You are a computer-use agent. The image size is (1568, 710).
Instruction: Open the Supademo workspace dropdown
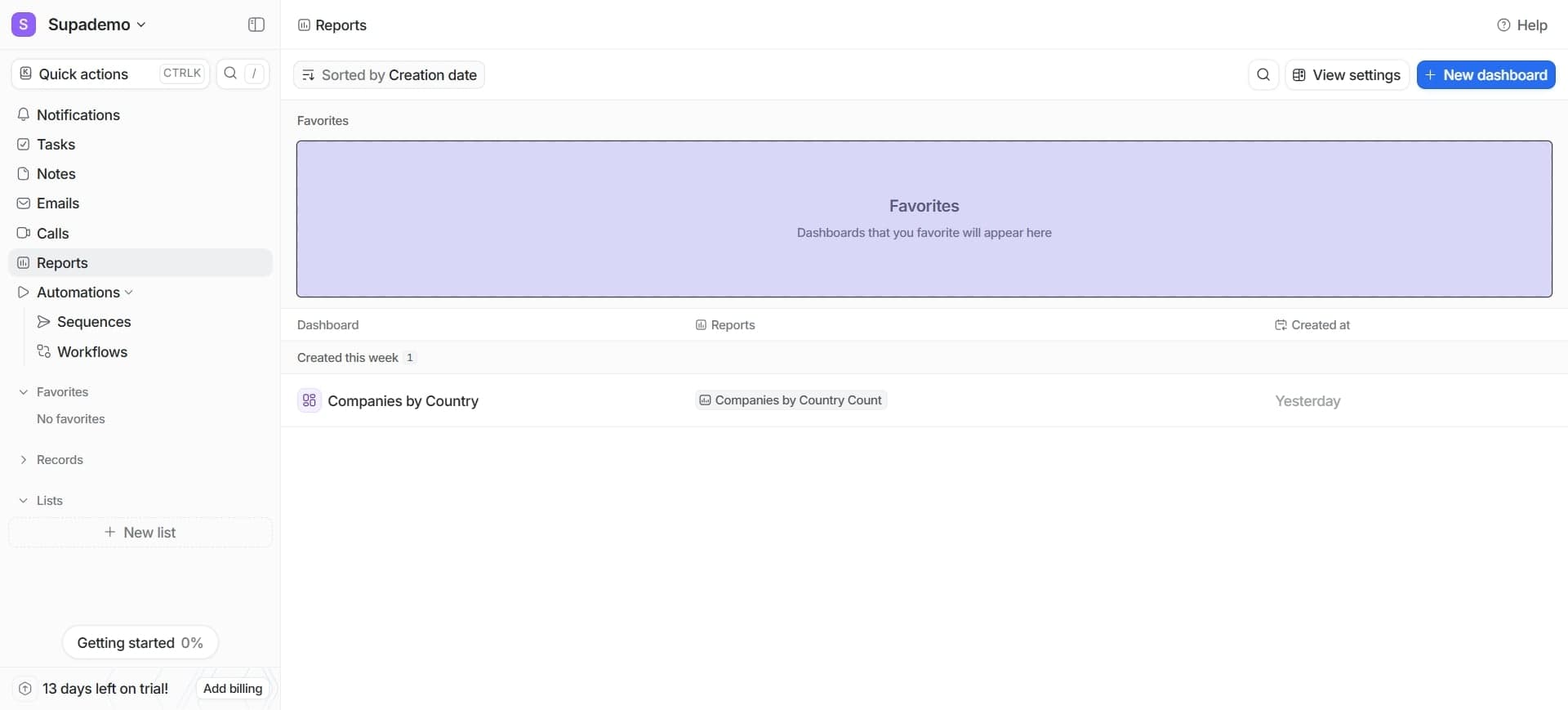click(96, 25)
